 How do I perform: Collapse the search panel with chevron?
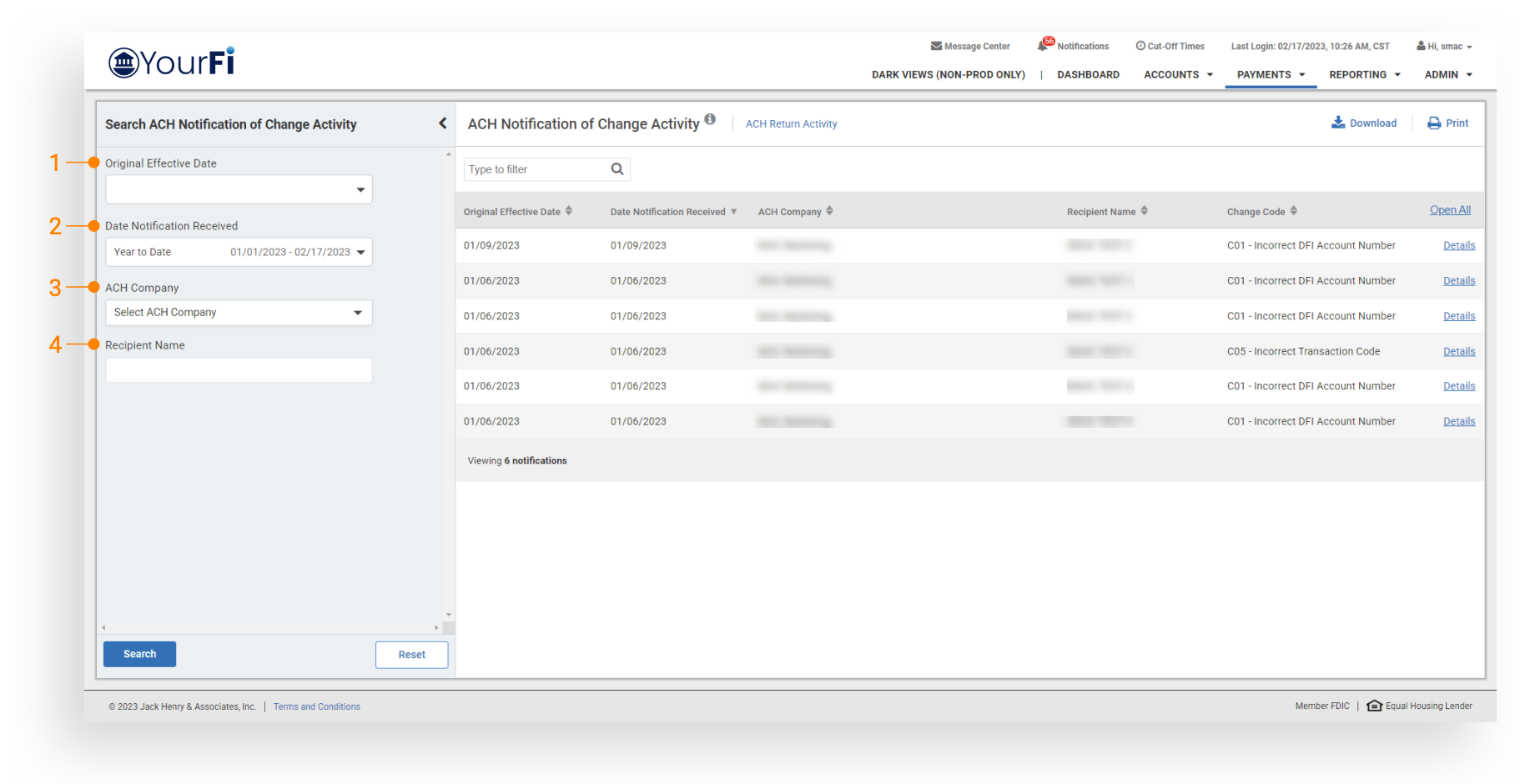442,123
